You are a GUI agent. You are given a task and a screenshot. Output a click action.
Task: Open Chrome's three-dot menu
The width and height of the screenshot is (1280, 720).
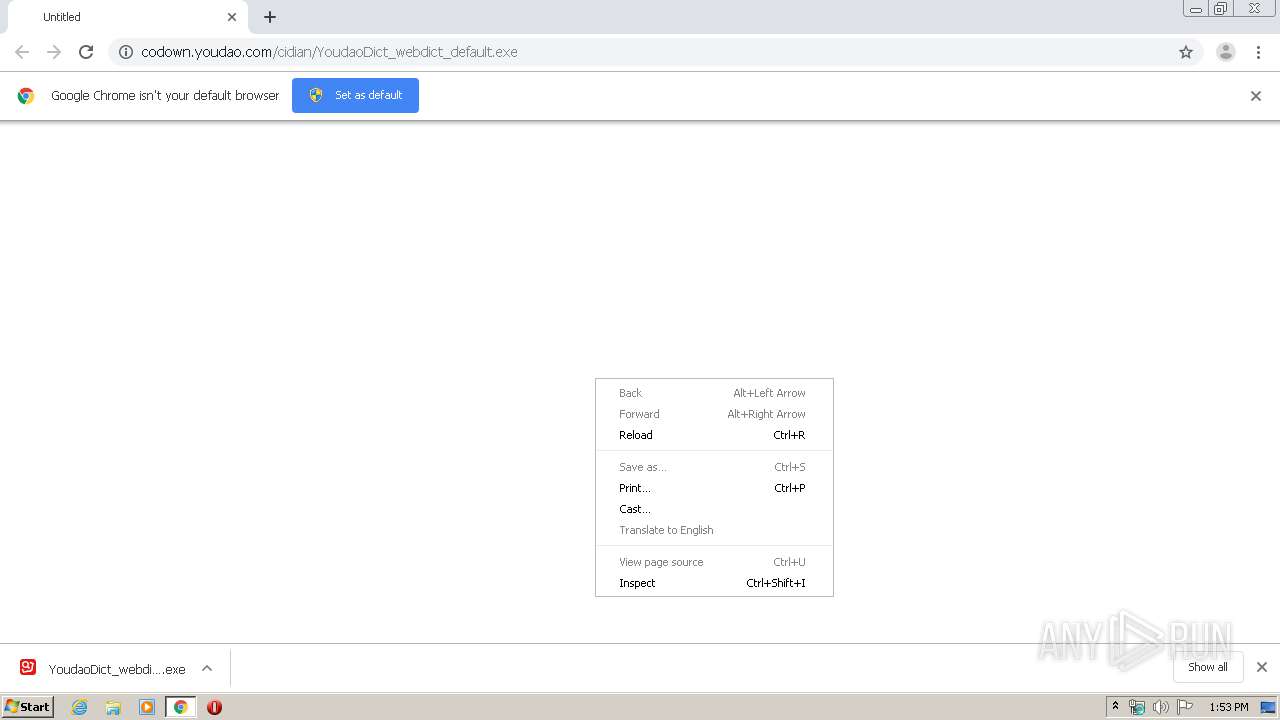(x=1258, y=52)
